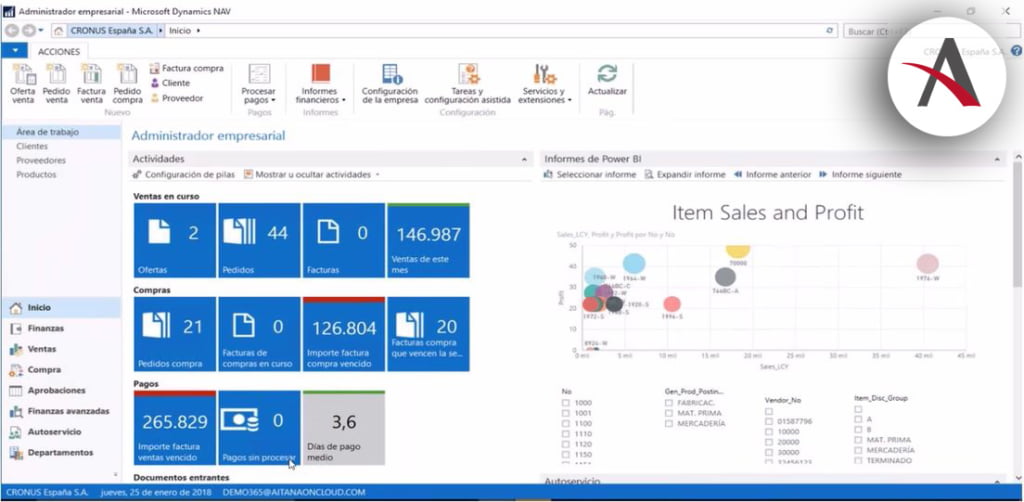Open the Finanzas avanzadas section
1024x502 pixels.
[x=61, y=411]
